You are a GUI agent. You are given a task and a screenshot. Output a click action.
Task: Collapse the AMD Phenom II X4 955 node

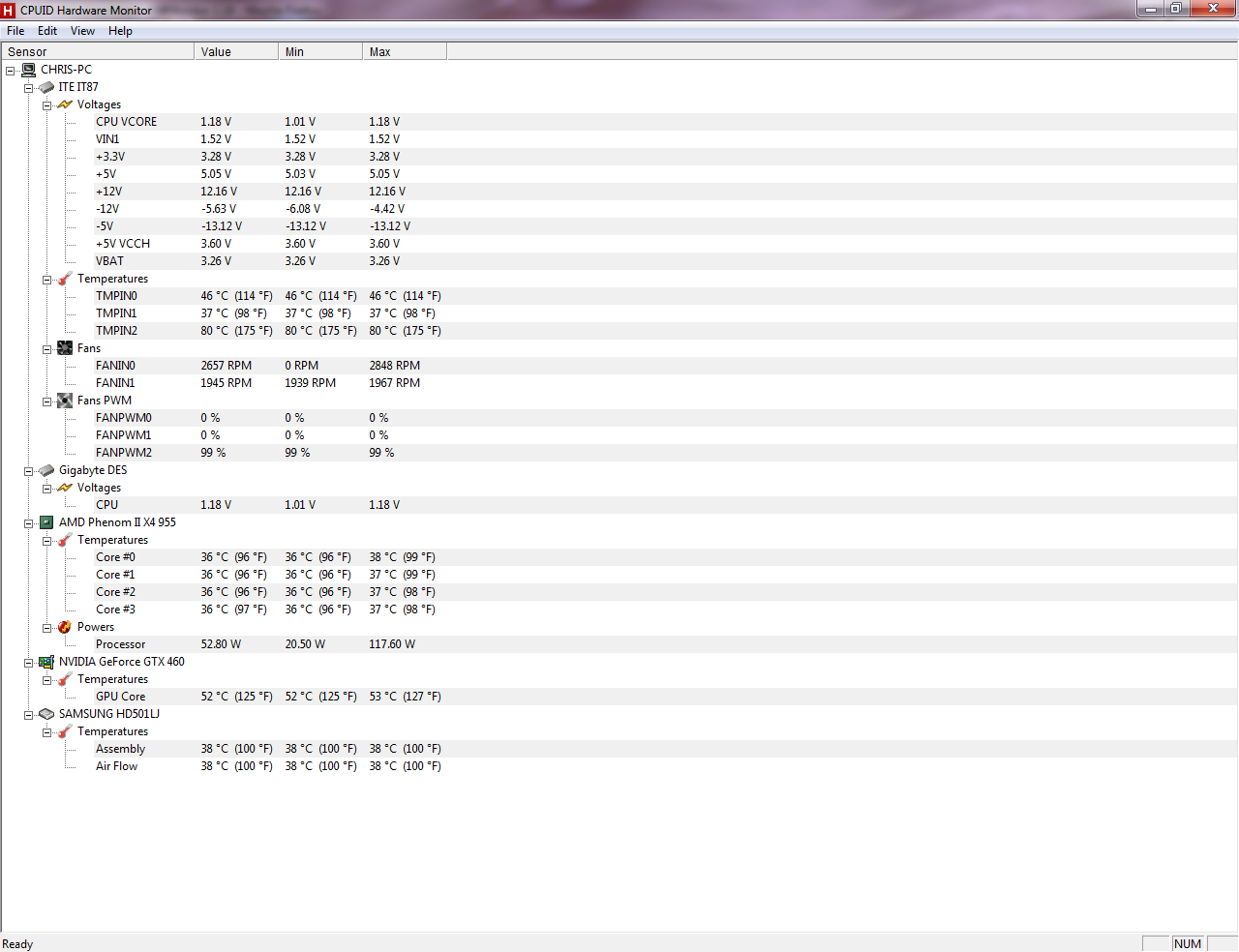click(29, 523)
